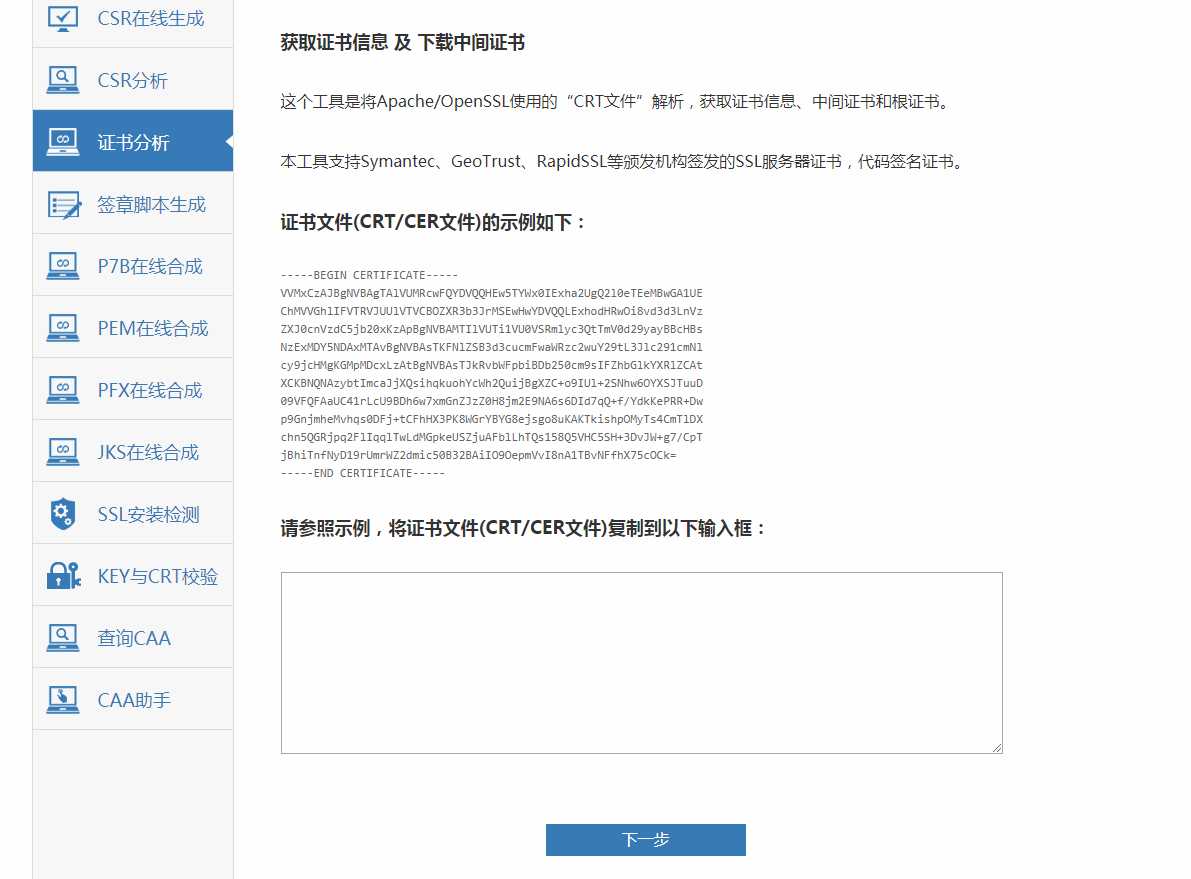This screenshot has width=1191, height=879.
Task: Click the 下一步 button
Action: click(646, 839)
